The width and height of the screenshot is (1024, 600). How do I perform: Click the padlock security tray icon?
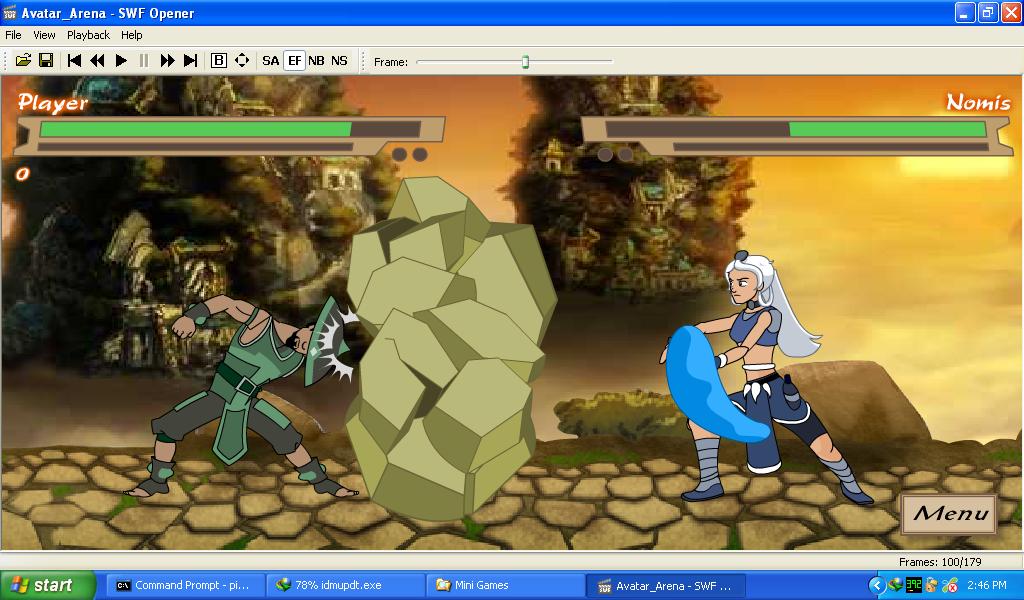click(x=931, y=585)
